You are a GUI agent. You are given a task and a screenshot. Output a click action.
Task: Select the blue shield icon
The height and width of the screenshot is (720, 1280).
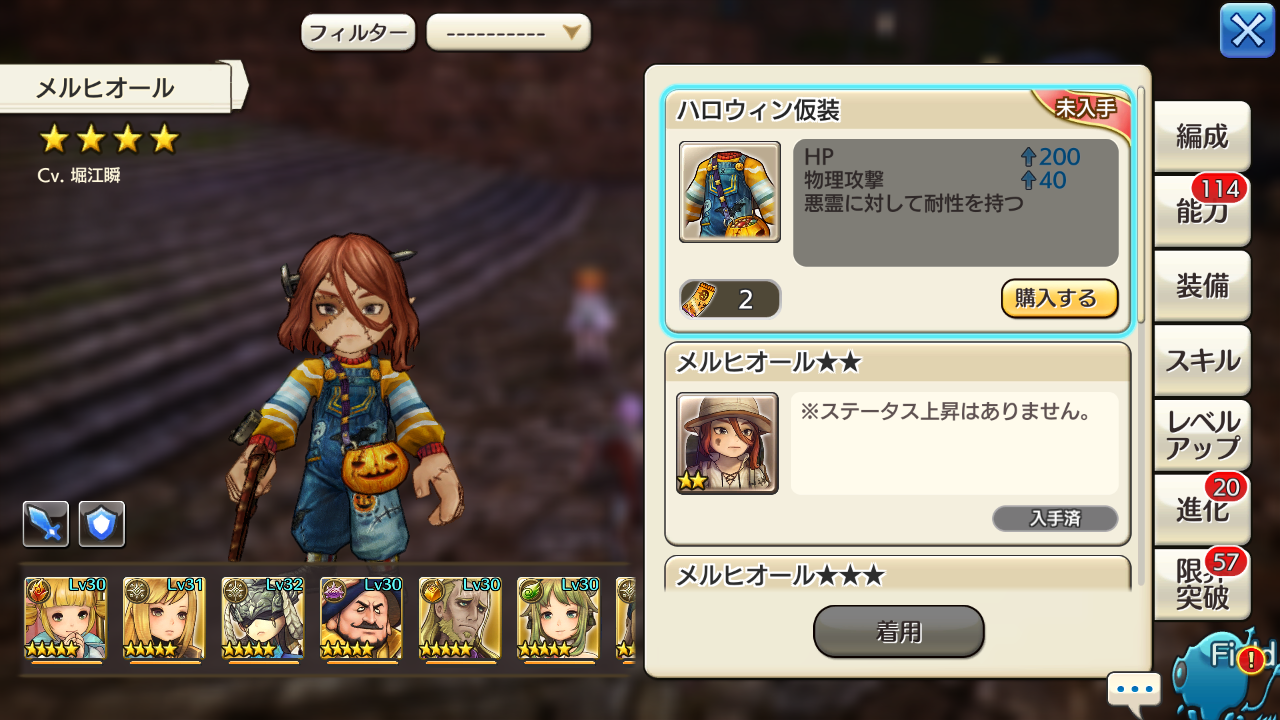coord(102,524)
